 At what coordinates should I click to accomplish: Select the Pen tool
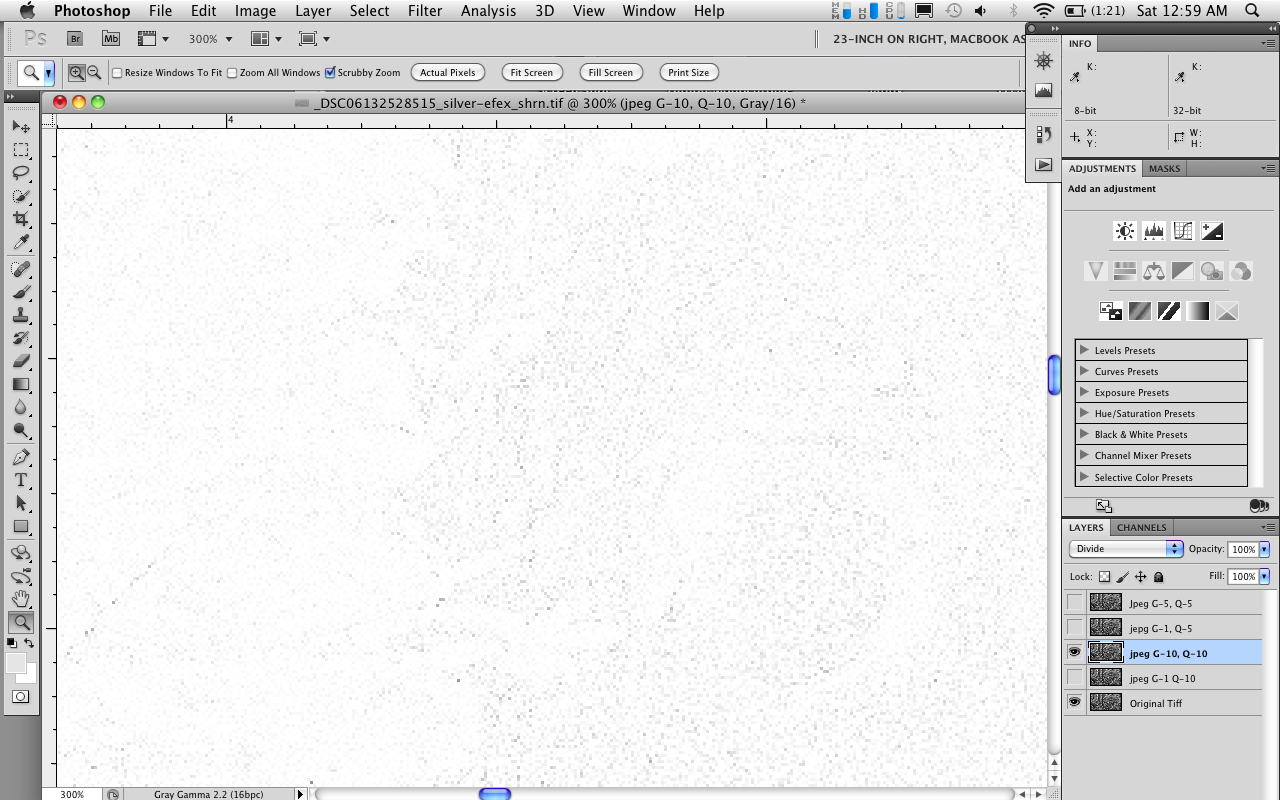pos(21,457)
